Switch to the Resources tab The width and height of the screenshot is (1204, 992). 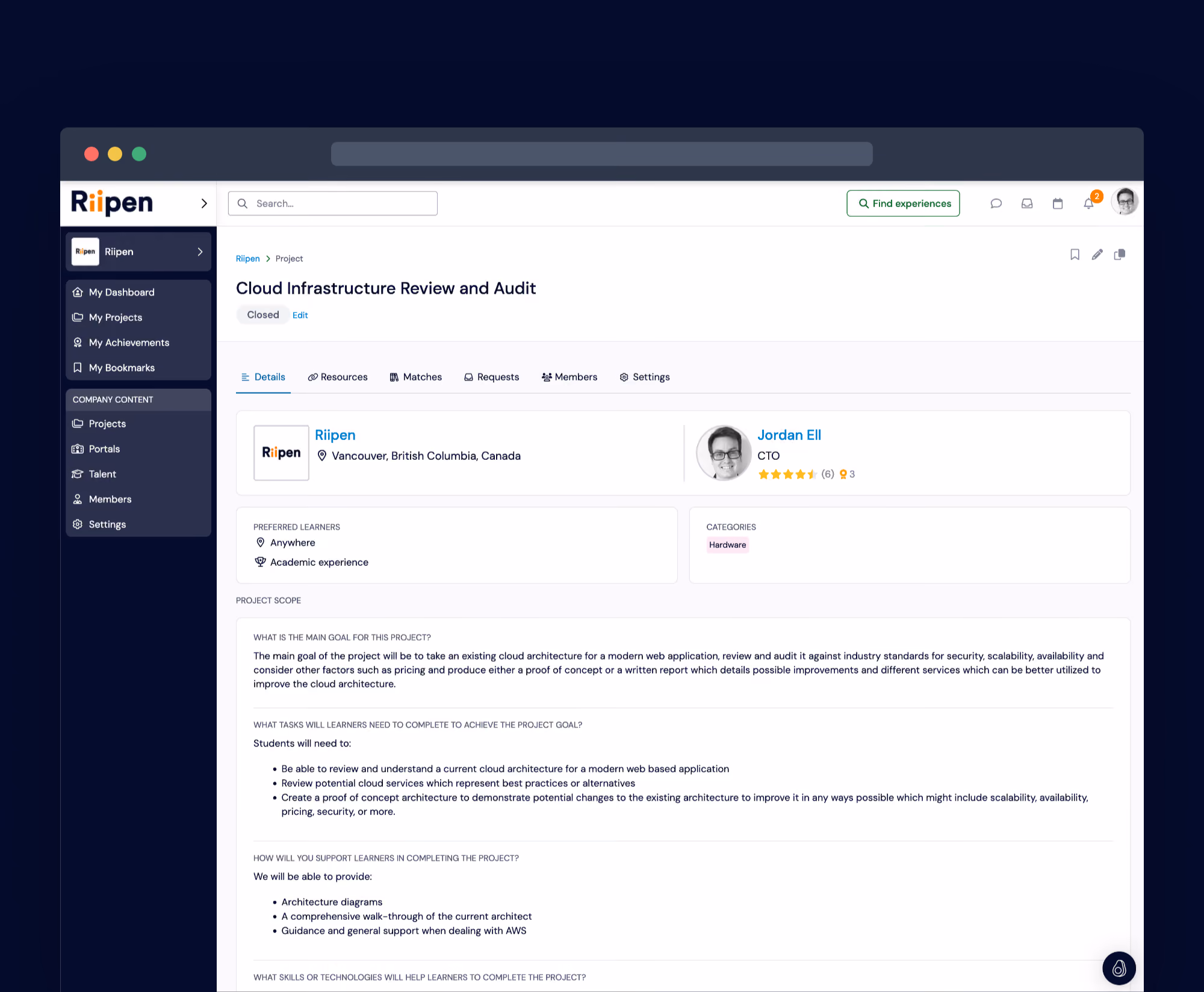[338, 377]
